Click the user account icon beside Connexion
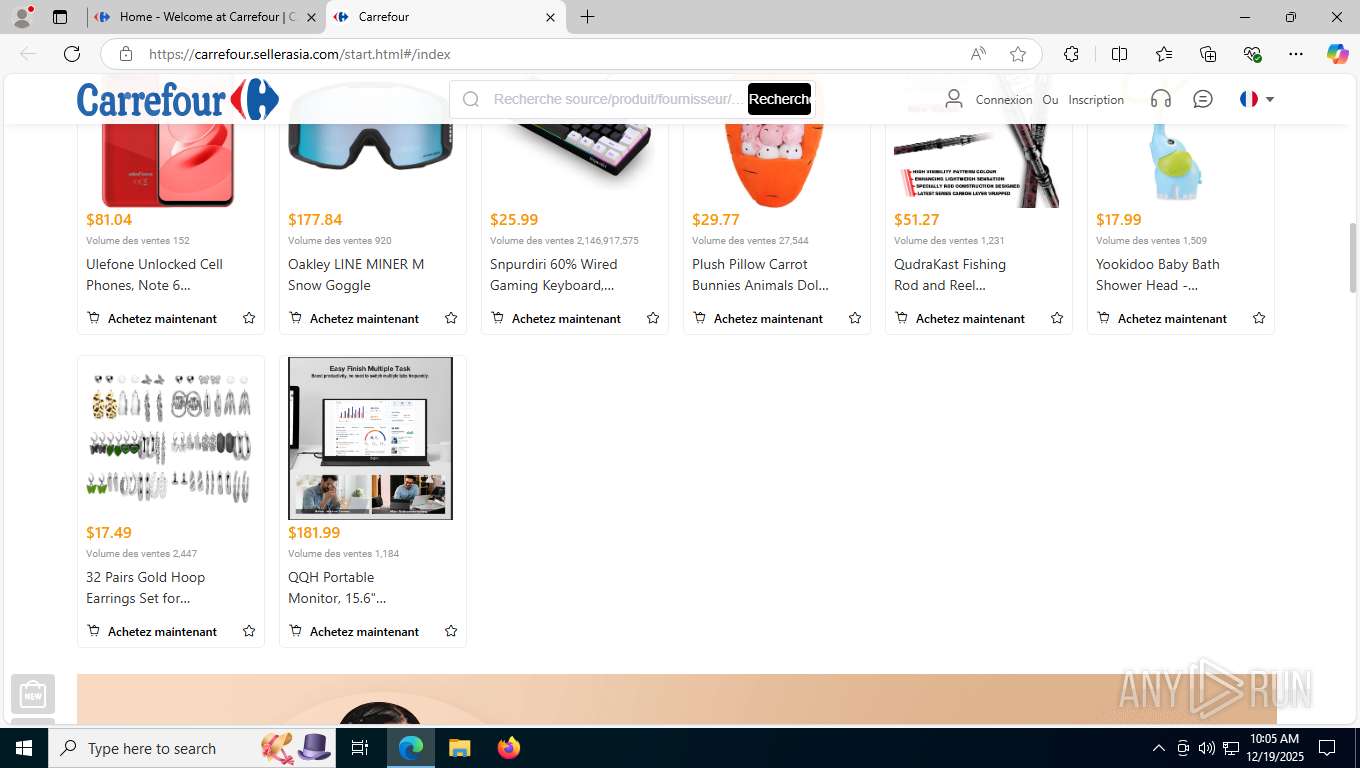Viewport: 1360px width, 768px height. (954, 99)
